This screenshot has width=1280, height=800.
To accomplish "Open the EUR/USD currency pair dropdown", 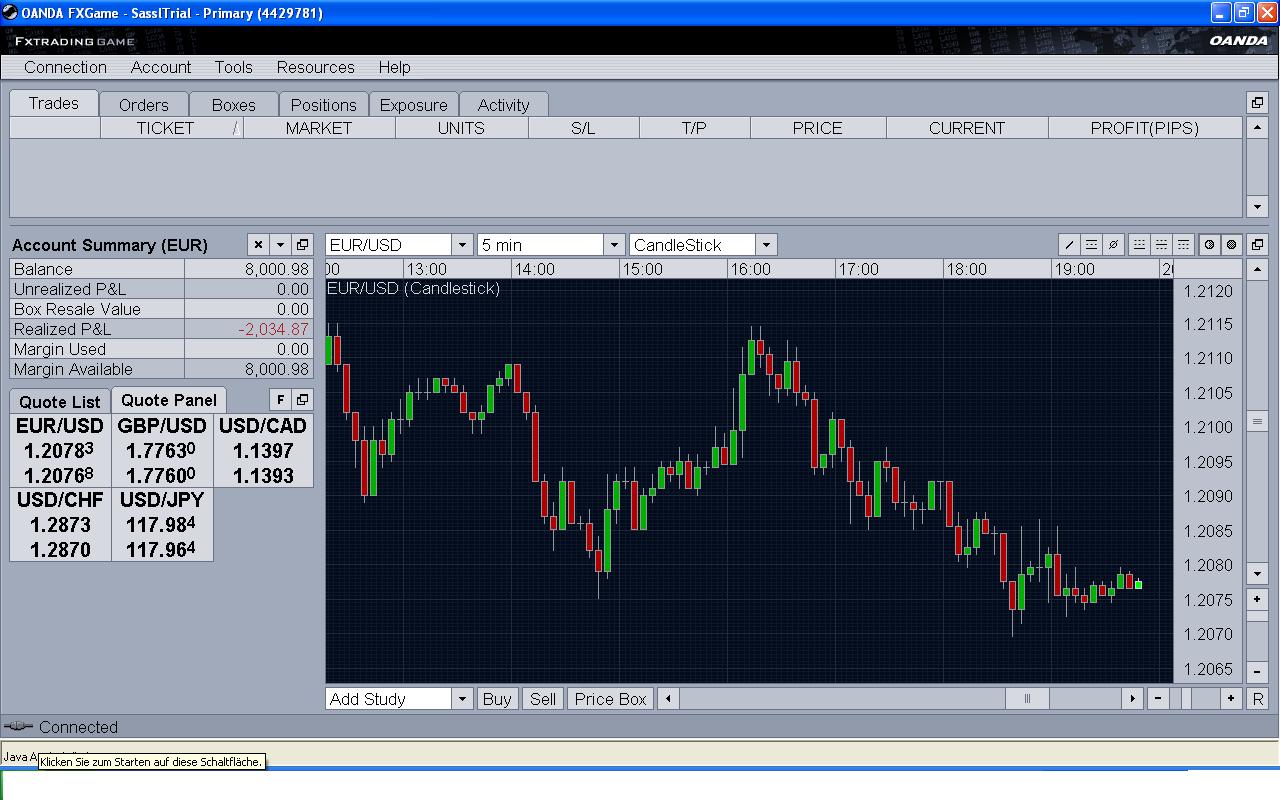I will point(462,245).
